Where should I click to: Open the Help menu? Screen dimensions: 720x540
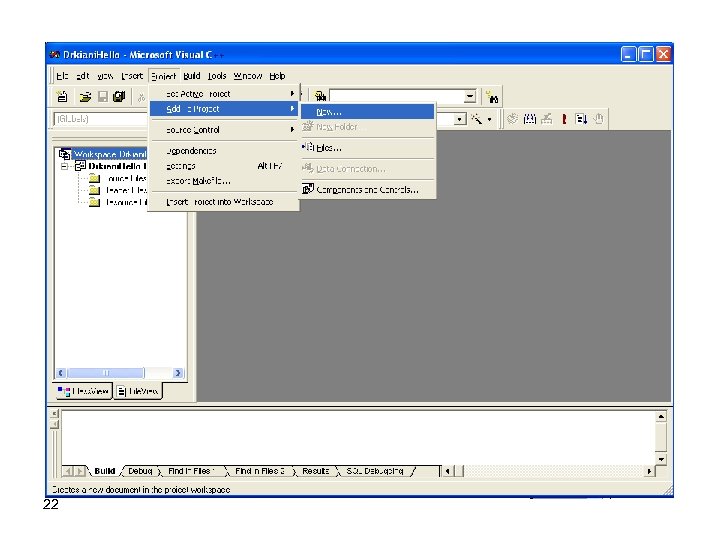point(277,76)
